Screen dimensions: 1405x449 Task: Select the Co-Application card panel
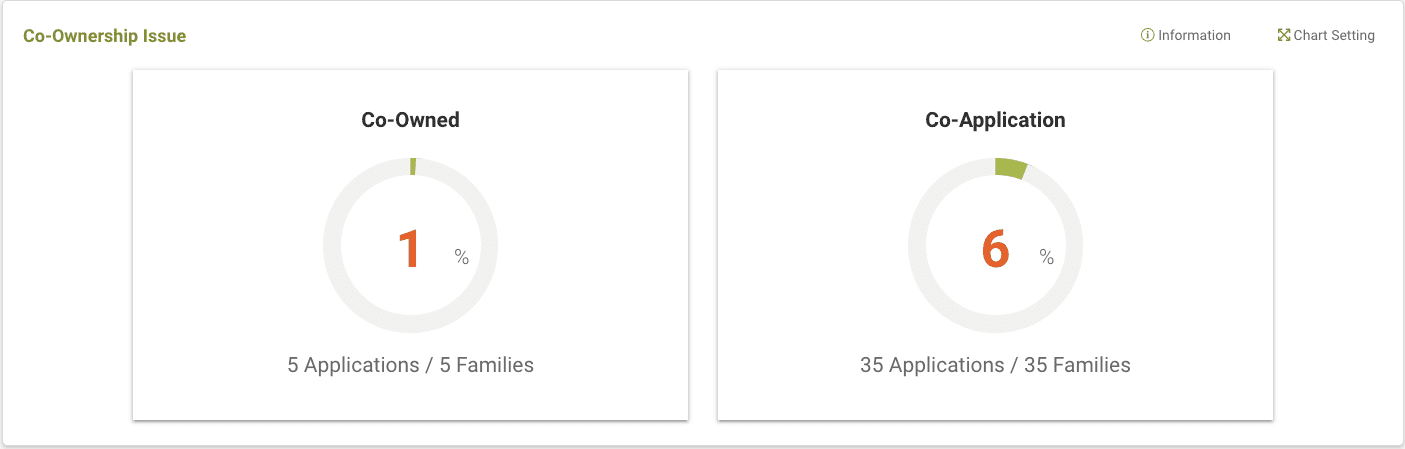[x=995, y=245]
